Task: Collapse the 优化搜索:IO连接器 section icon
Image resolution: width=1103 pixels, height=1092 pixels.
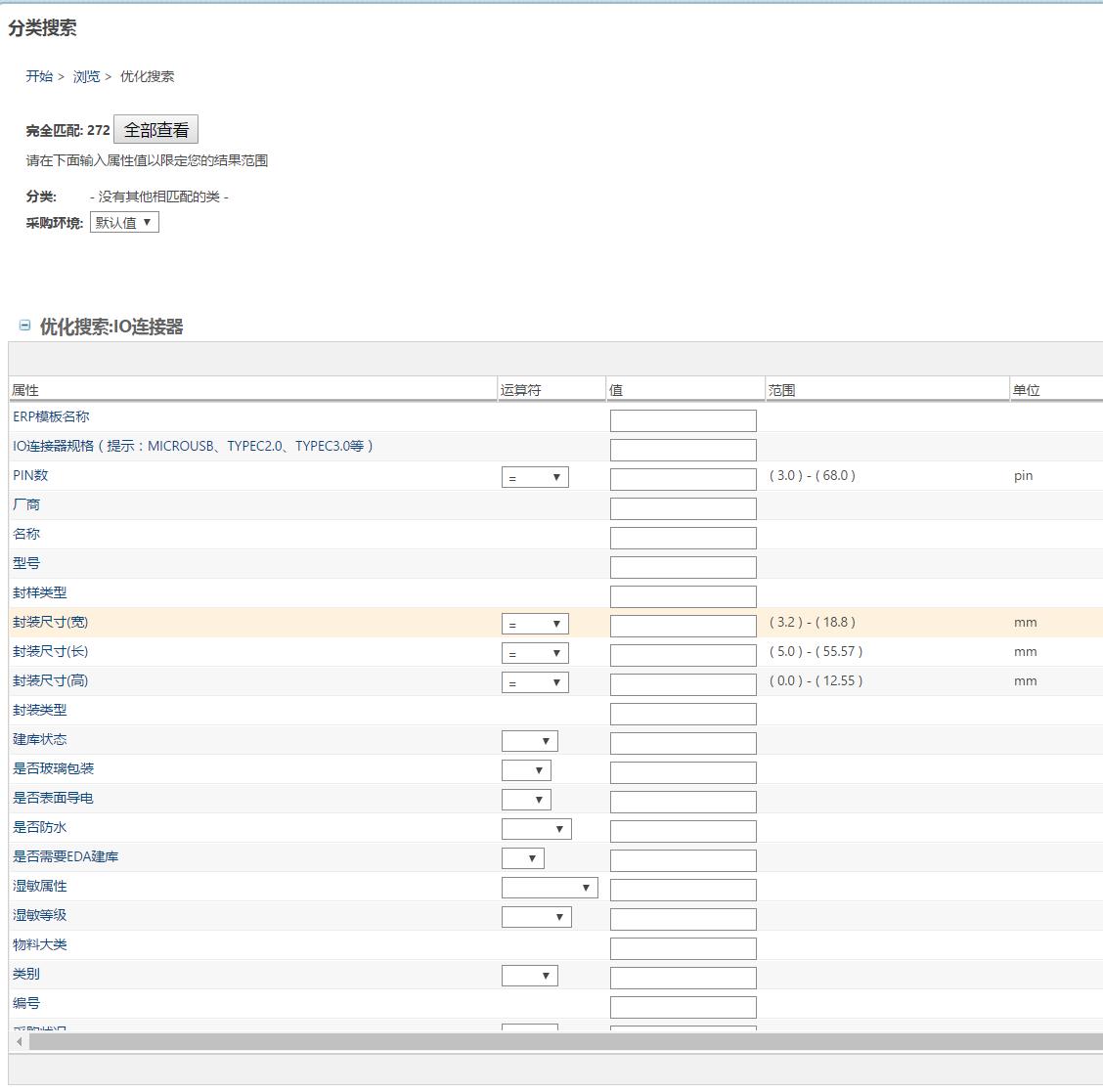Action: pos(24,325)
